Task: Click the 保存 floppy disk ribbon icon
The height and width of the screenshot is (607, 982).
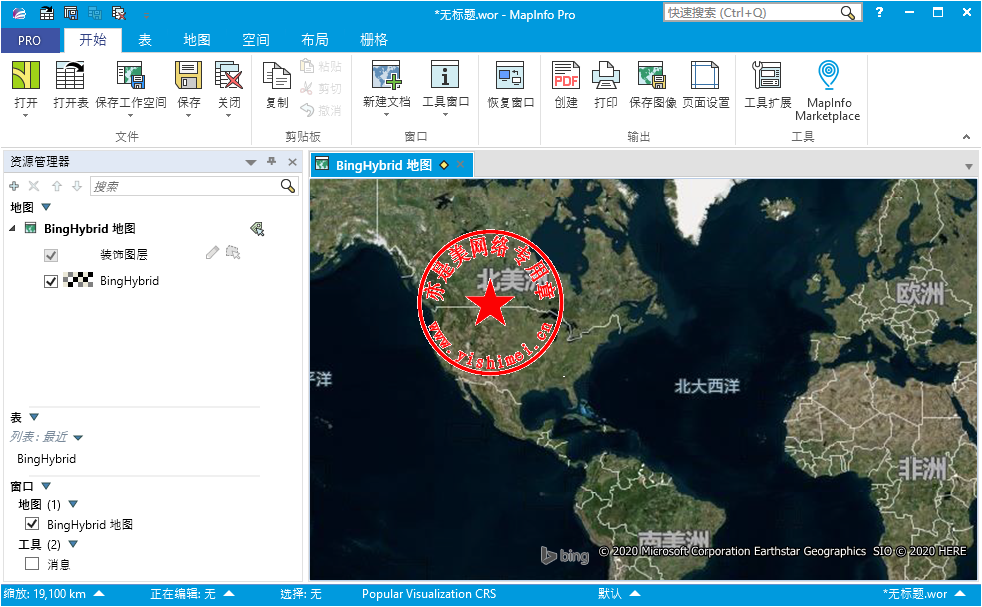Action: [x=189, y=75]
